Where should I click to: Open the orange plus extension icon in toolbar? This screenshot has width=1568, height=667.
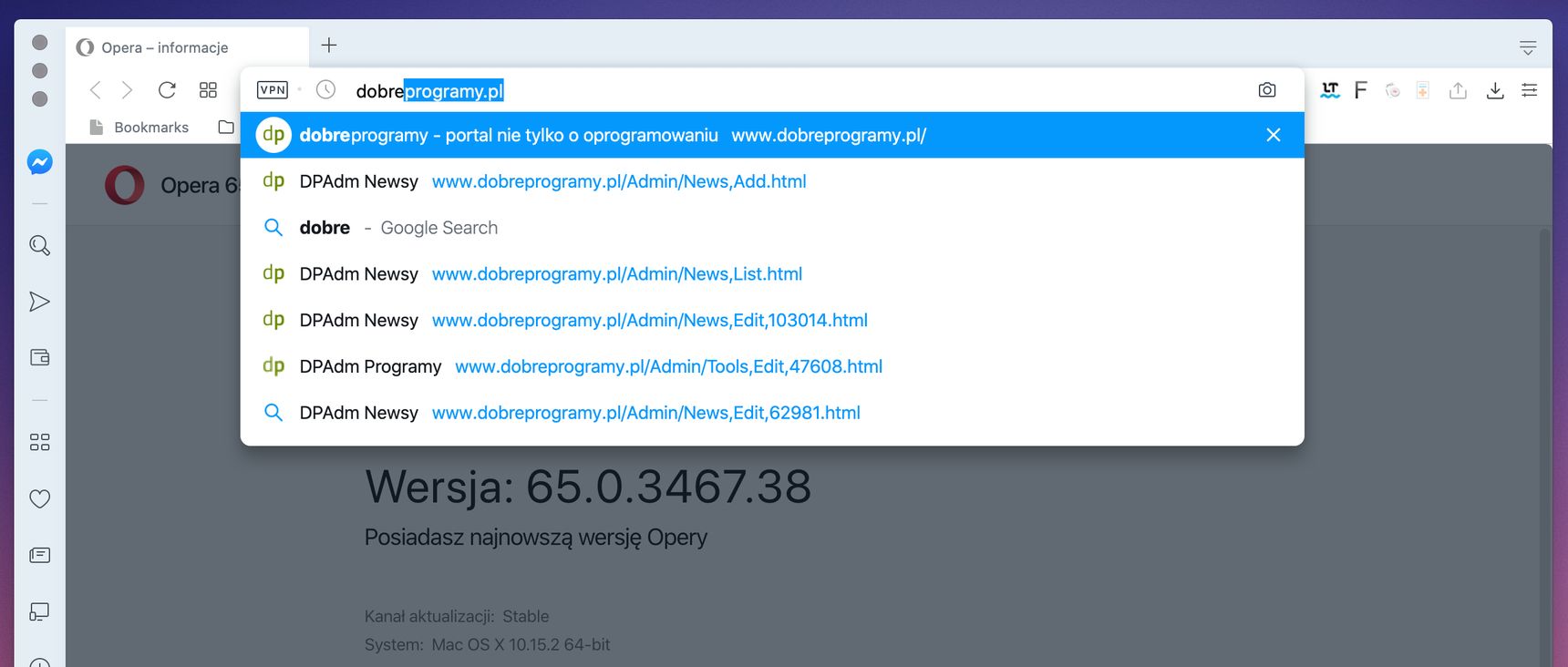click(x=1422, y=90)
